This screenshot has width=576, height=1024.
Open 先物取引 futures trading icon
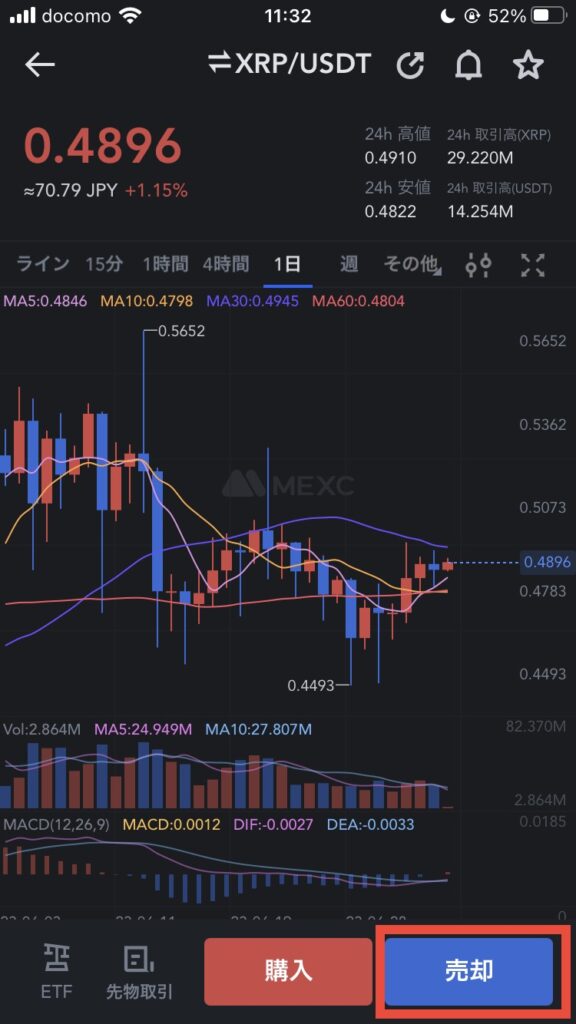click(139, 971)
